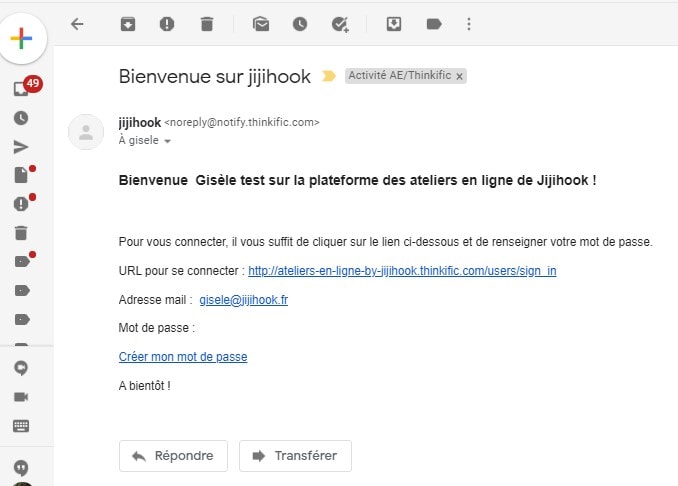Viewport: 678px width, 486px height.
Task: Toggle the yellow importance marker
Action: 329,77
